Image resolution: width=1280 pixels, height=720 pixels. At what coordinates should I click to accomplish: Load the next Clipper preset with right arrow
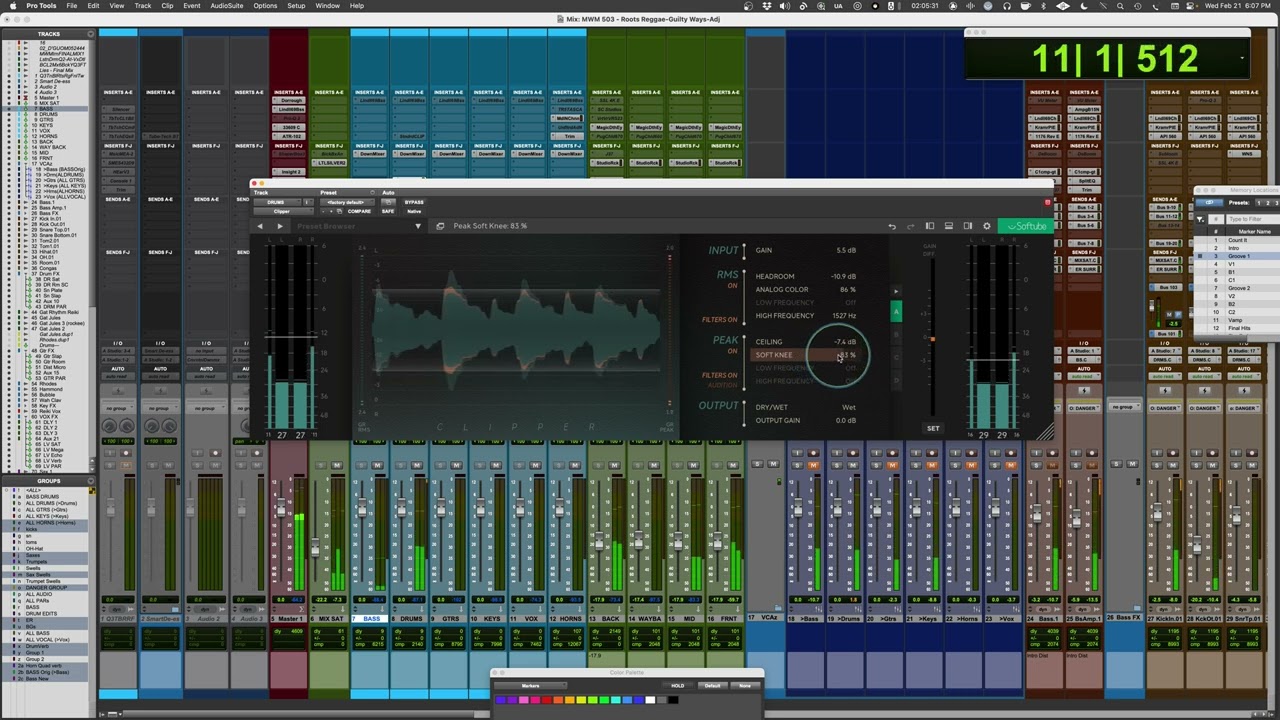point(280,226)
